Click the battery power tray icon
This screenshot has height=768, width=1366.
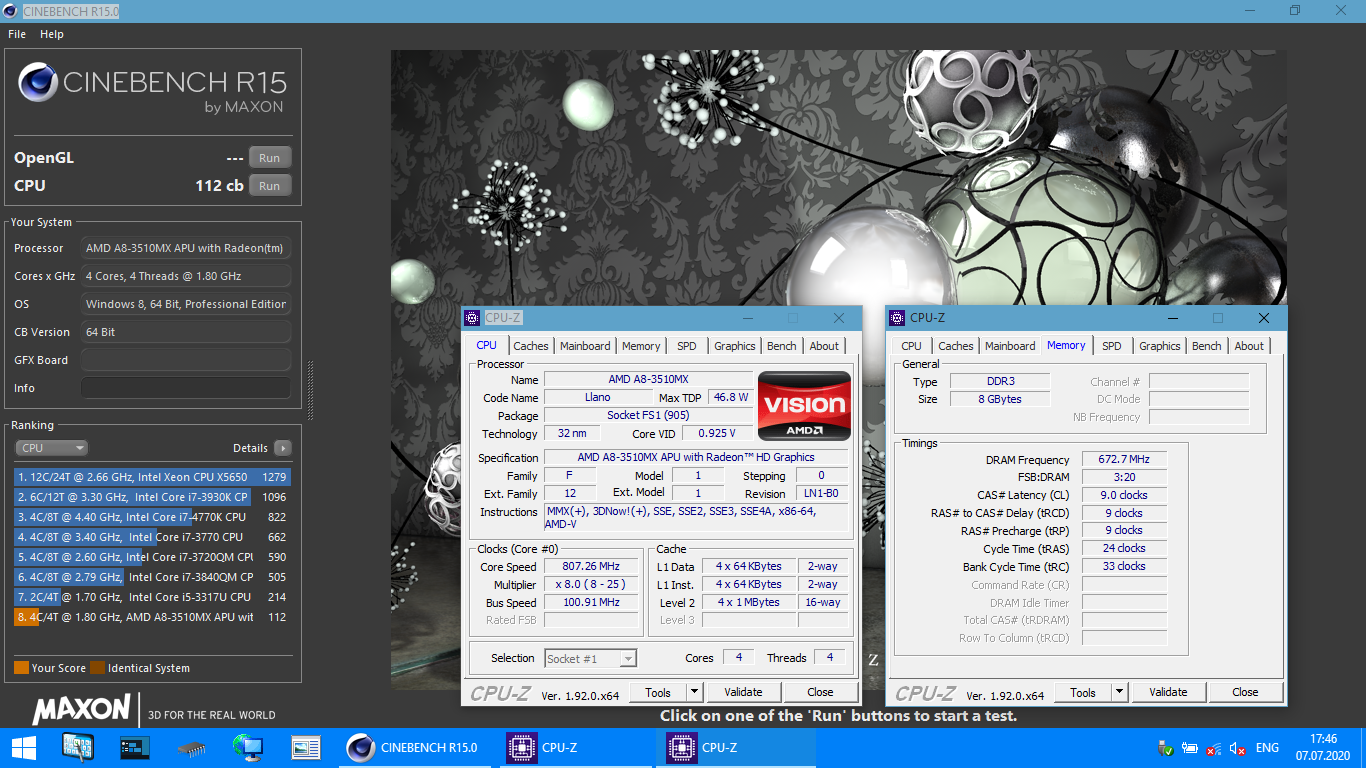(x=1189, y=747)
